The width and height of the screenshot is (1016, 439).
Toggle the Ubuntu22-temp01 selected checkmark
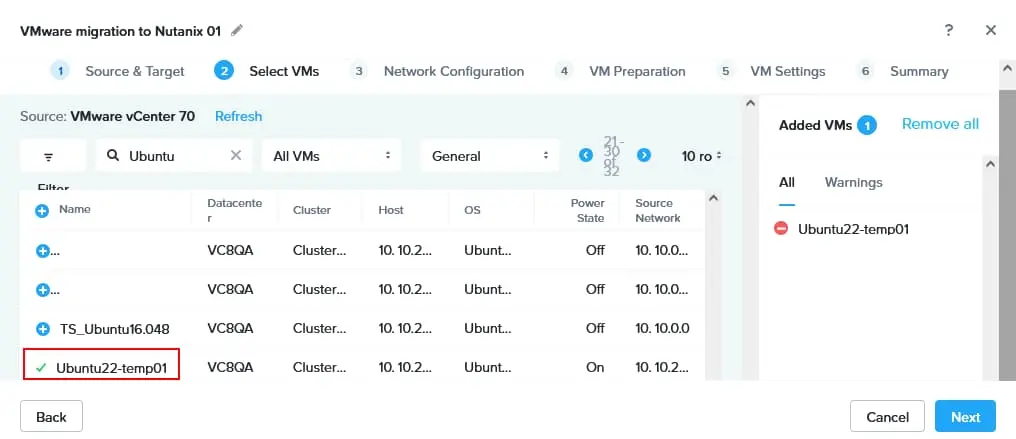tap(41, 368)
